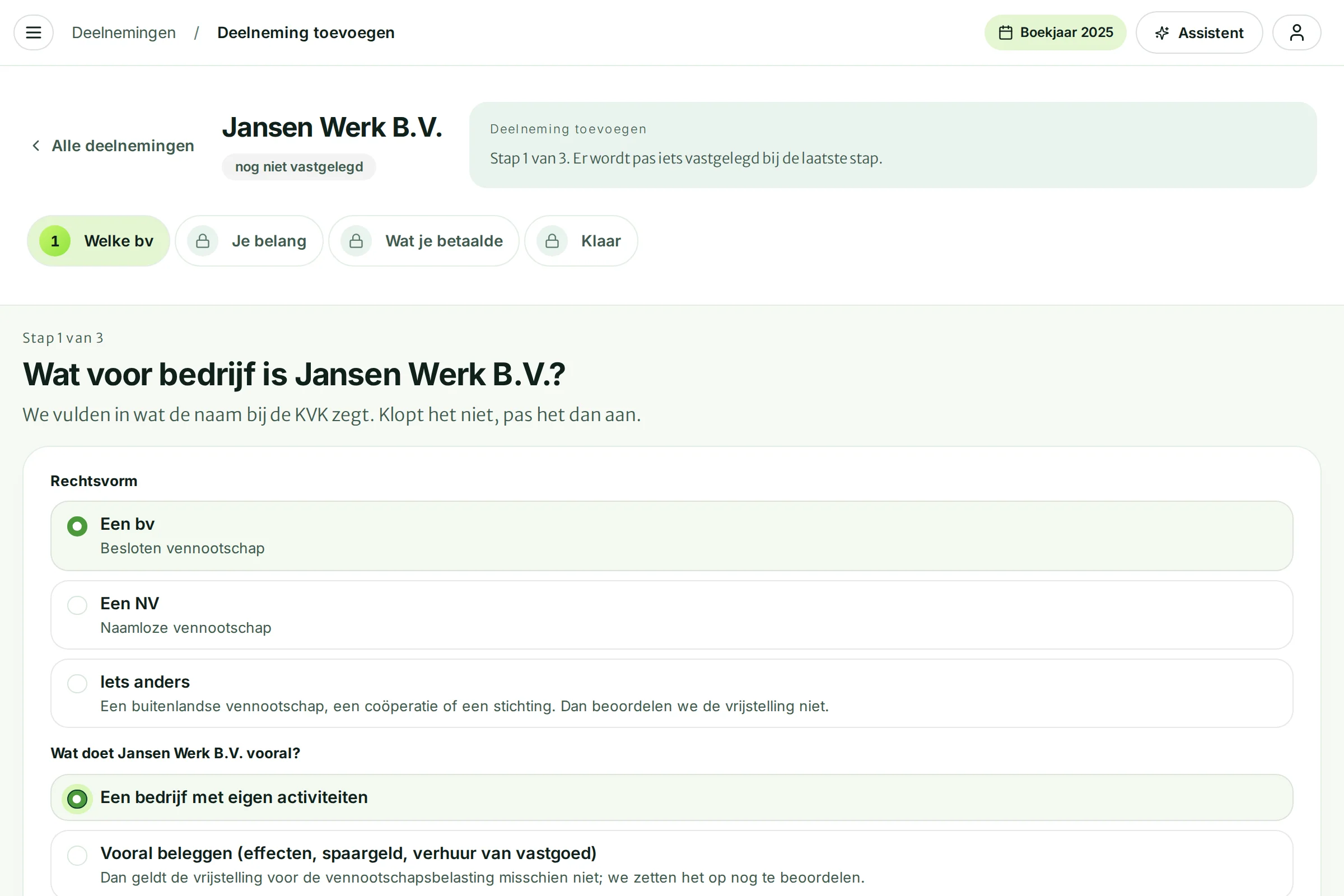Click the Wat voor bedrijf is Jansen Werk B.V.? heading
This screenshot has height=896, width=1344.
pos(293,375)
